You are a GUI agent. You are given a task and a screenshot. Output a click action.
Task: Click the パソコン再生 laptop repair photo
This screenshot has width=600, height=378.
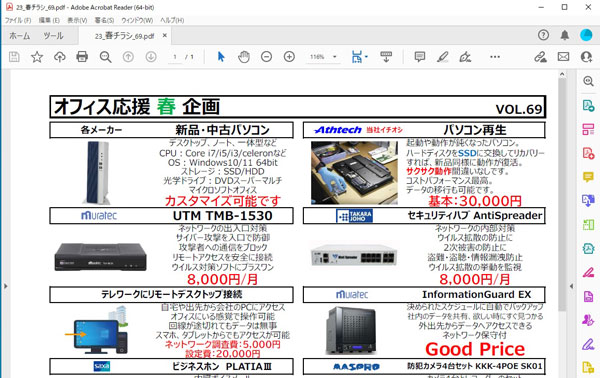click(x=354, y=173)
